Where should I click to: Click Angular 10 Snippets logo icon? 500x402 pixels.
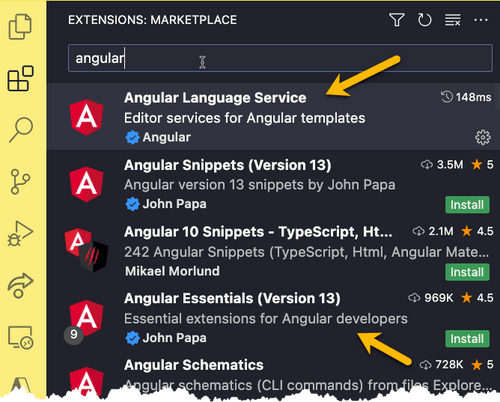pyautogui.click(x=86, y=250)
